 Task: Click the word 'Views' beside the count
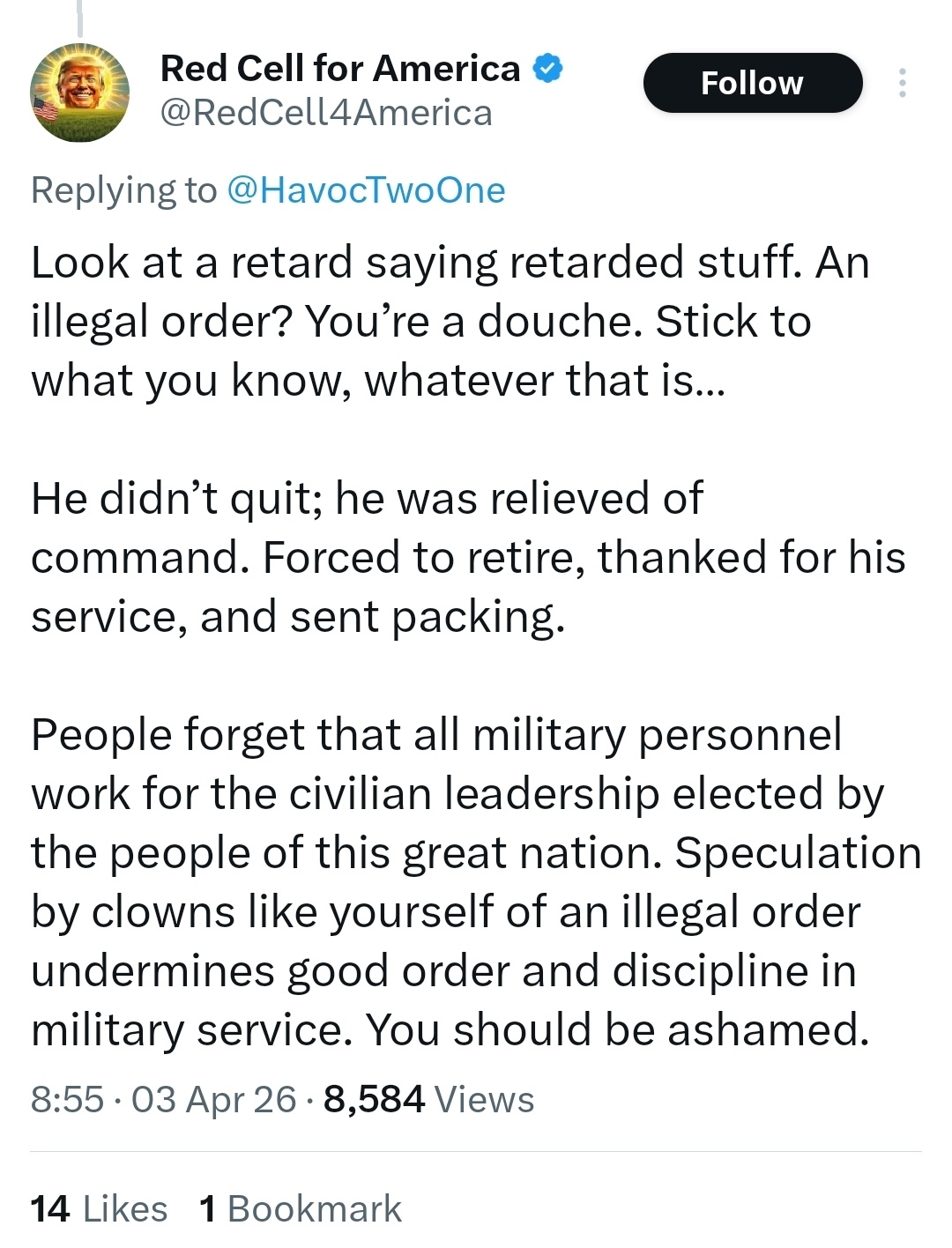[x=484, y=1099]
